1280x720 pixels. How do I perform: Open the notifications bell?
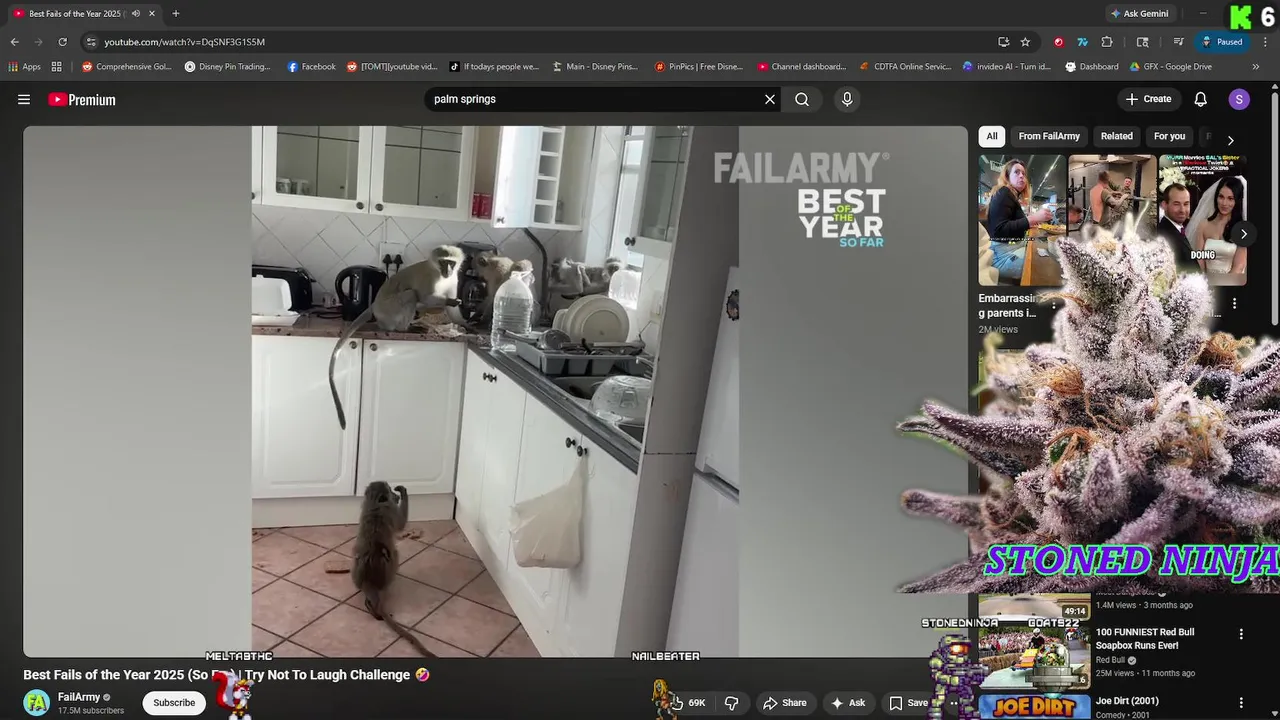(x=1200, y=99)
